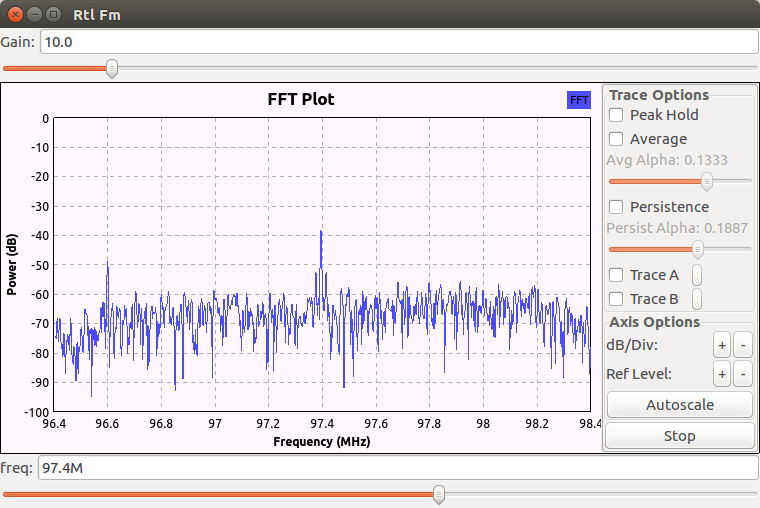Click the Frequency (MHz) axis label
The height and width of the screenshot is (508, 760).
322,442
